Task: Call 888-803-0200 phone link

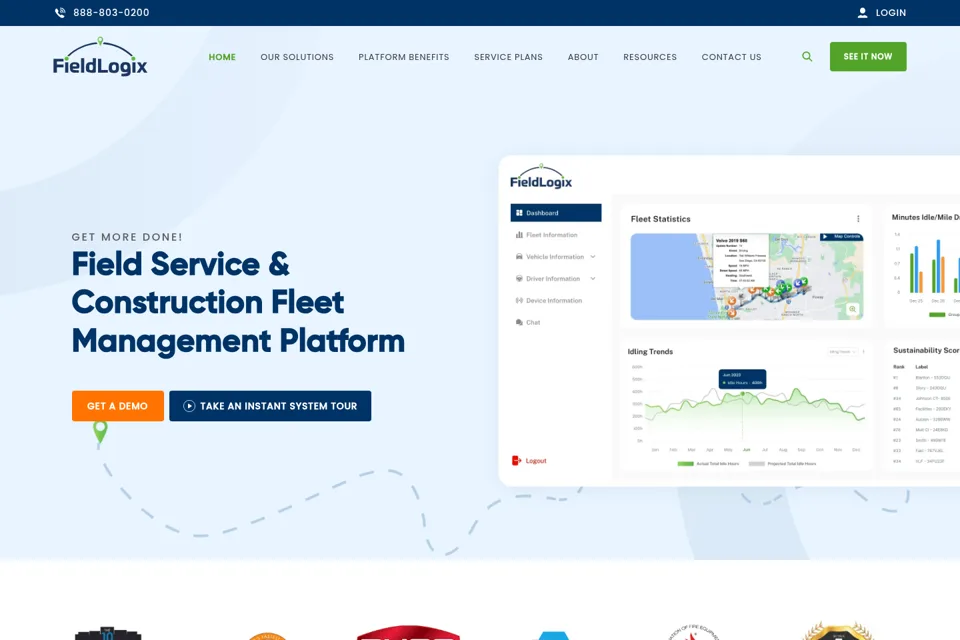Action: click(x=111, y=12)
